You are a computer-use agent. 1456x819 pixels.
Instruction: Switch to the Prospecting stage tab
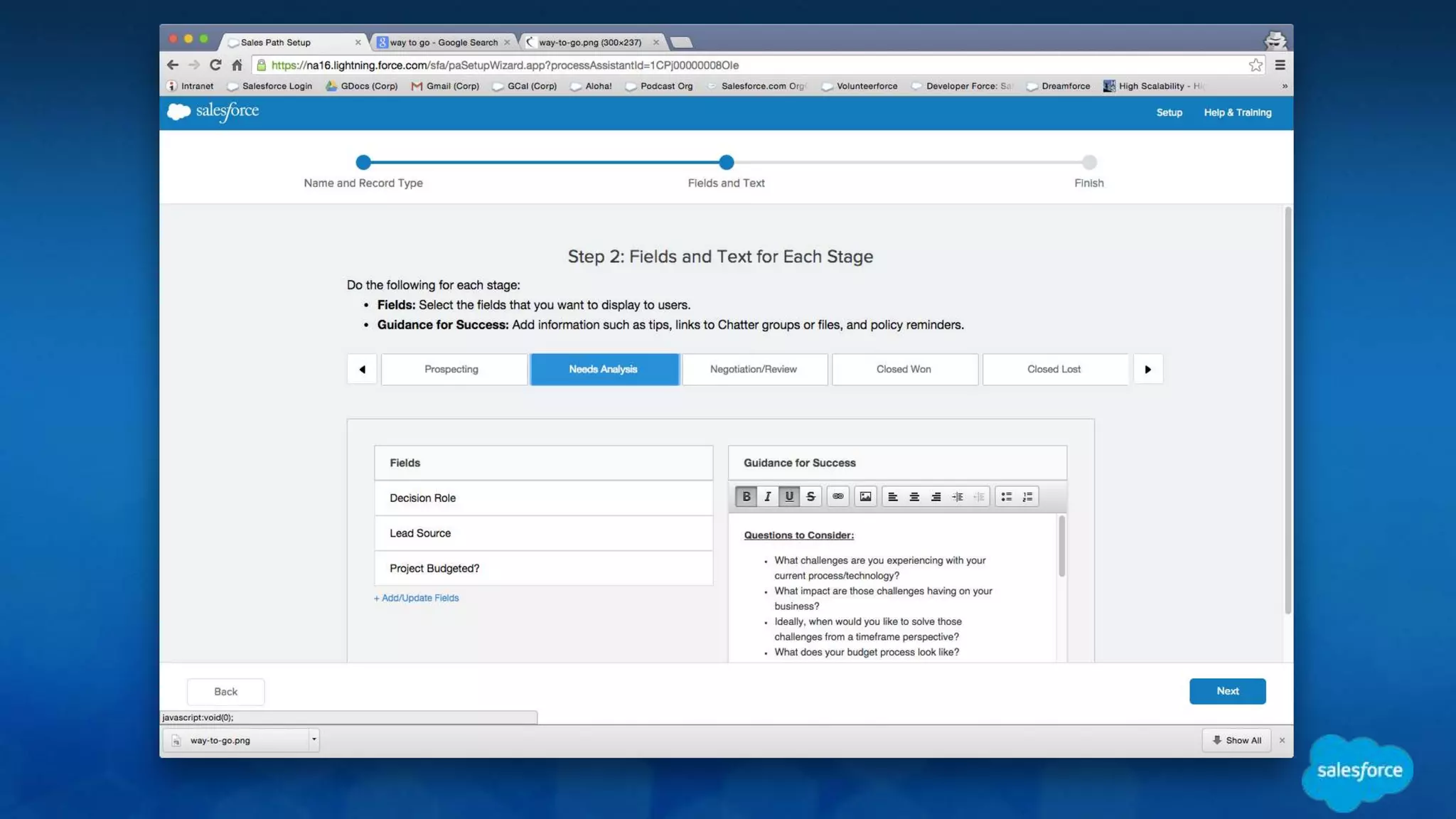[x=451, y=369]
